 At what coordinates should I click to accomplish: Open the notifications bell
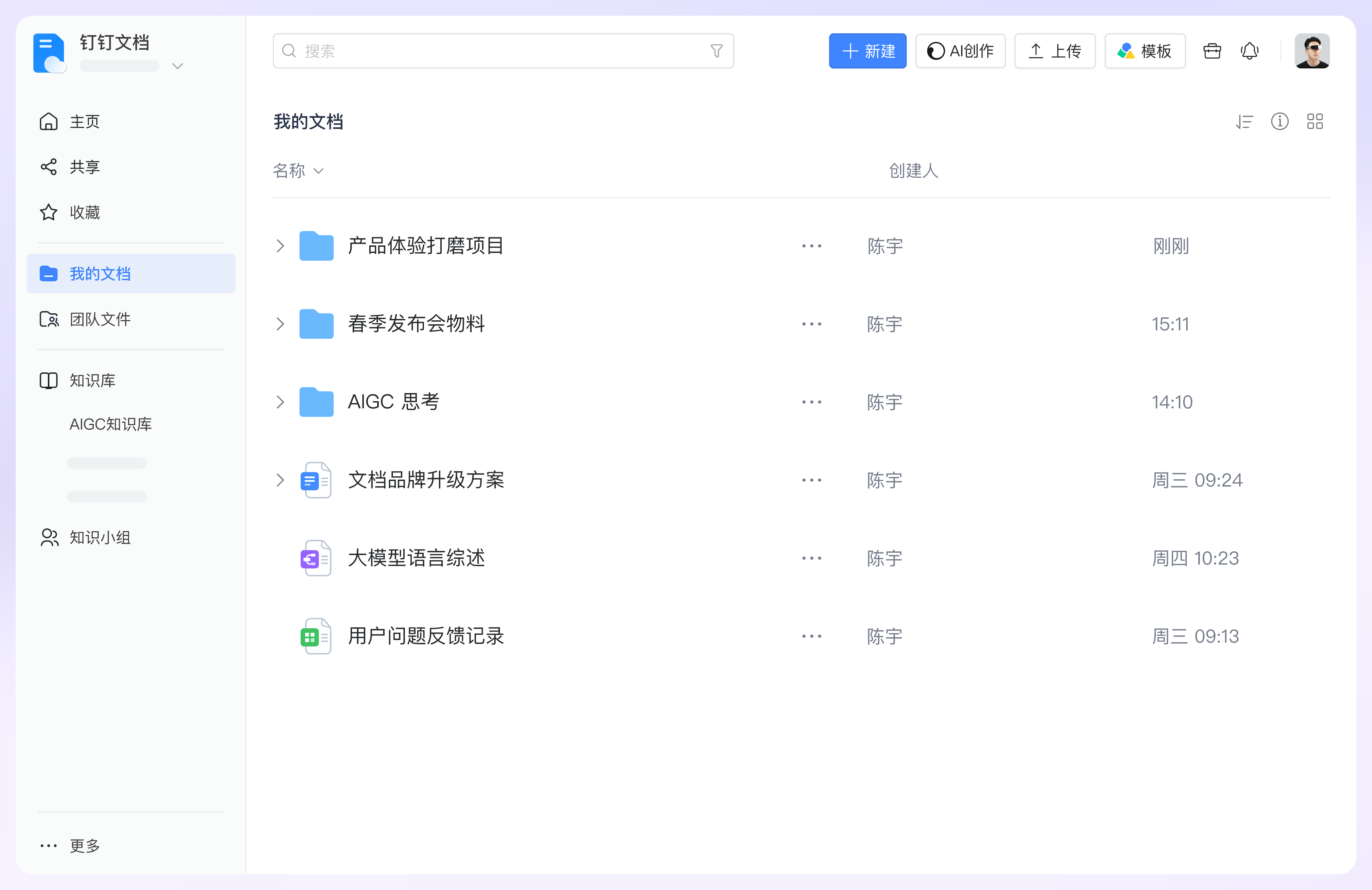click(1249, 51)
